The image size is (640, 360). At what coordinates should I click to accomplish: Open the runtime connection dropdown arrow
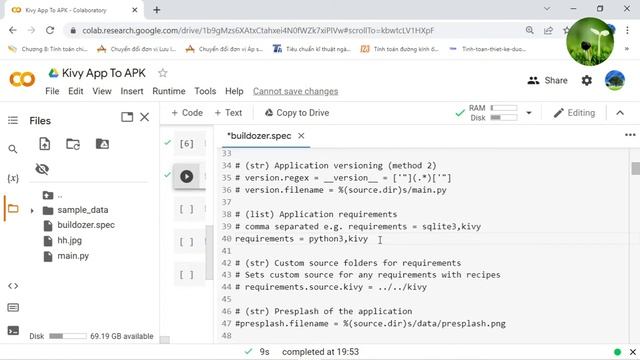point(529,113)
